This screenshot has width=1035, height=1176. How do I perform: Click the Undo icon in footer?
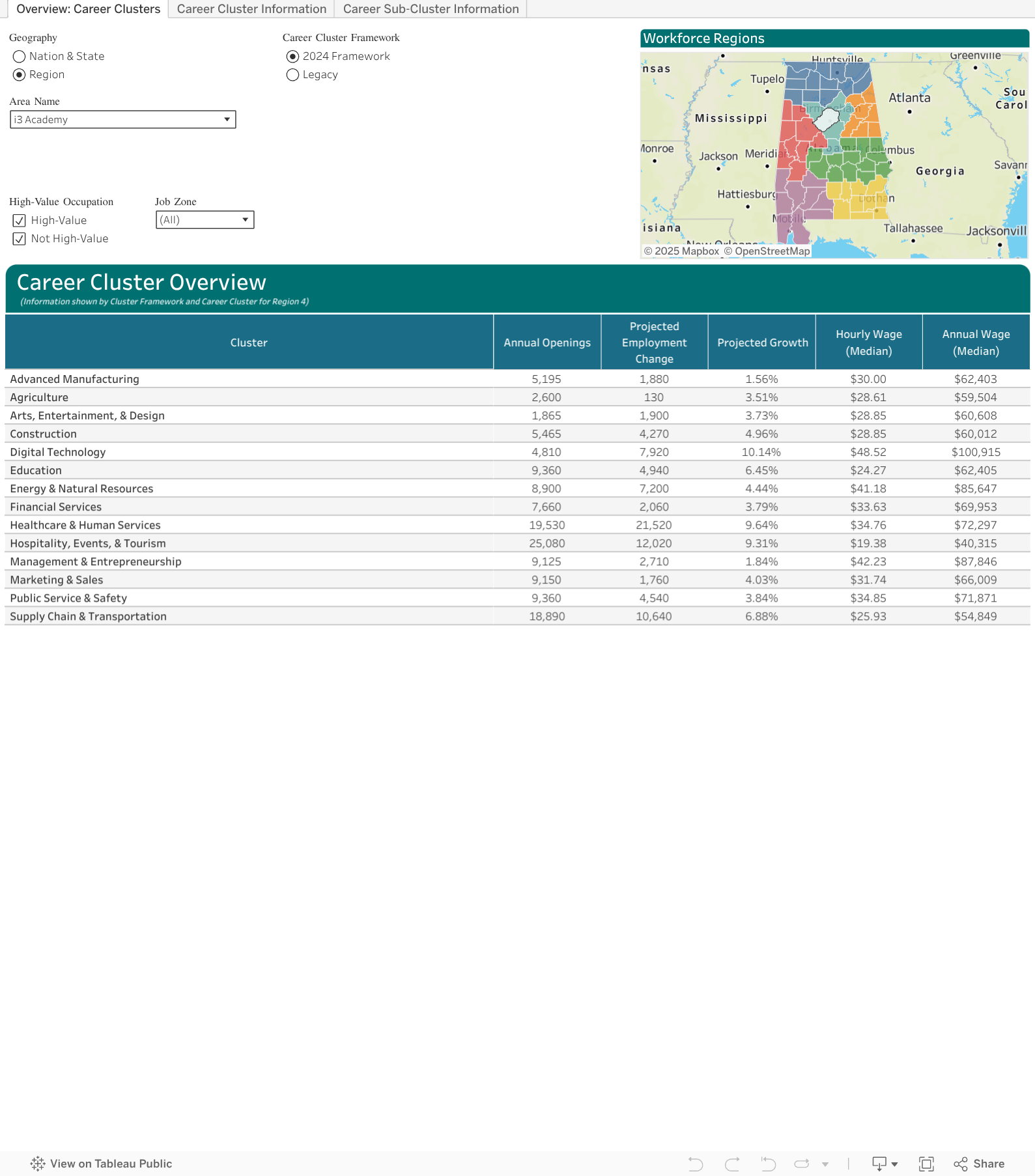[x=696, y=1164]
